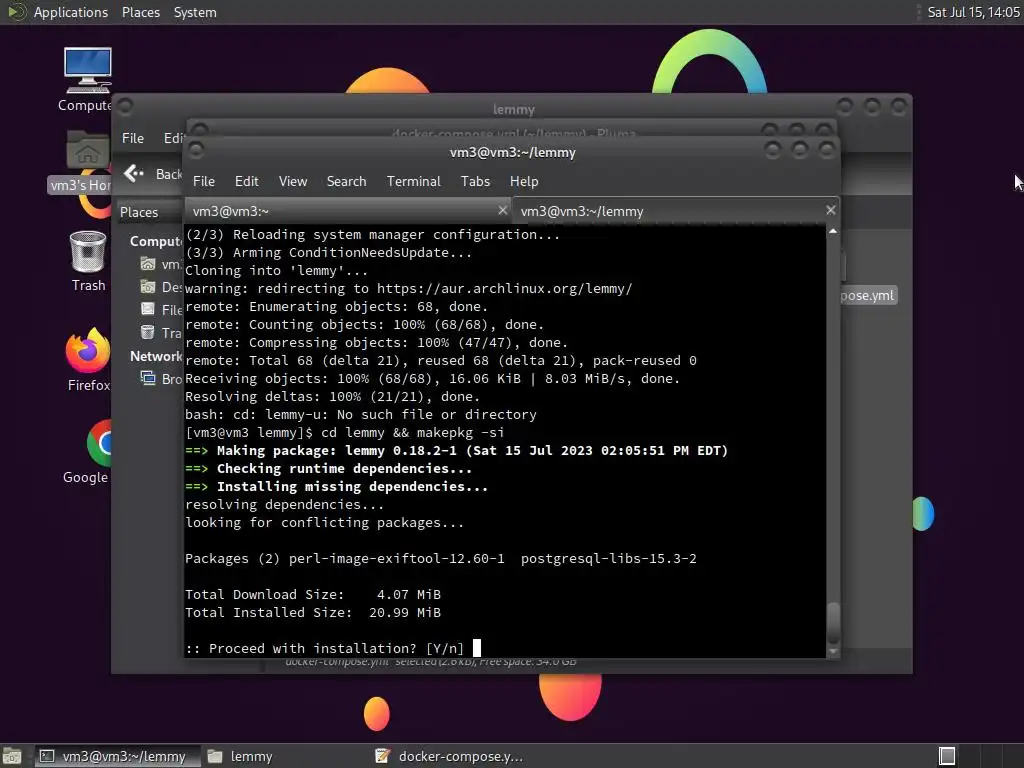Open the Places menu in top panel

140,12
